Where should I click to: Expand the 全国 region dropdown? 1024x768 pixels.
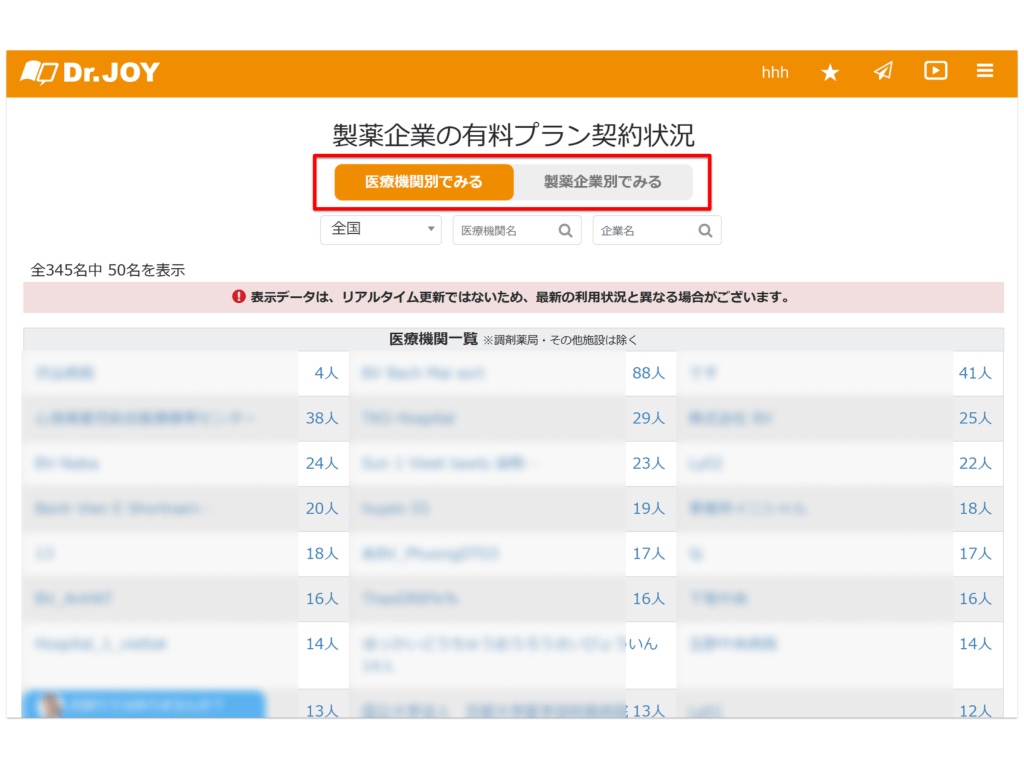pos(380,229)
